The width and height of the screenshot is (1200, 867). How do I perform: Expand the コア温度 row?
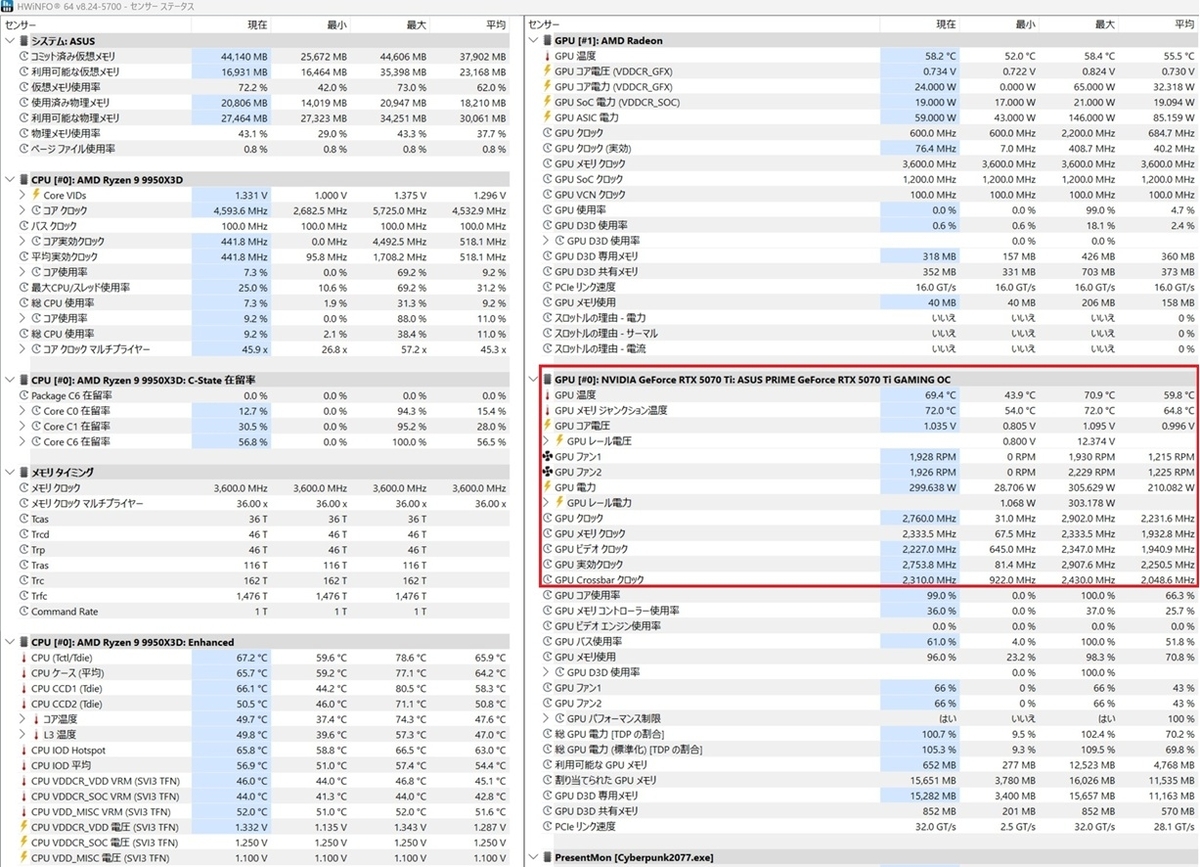(x=22, y=719)
